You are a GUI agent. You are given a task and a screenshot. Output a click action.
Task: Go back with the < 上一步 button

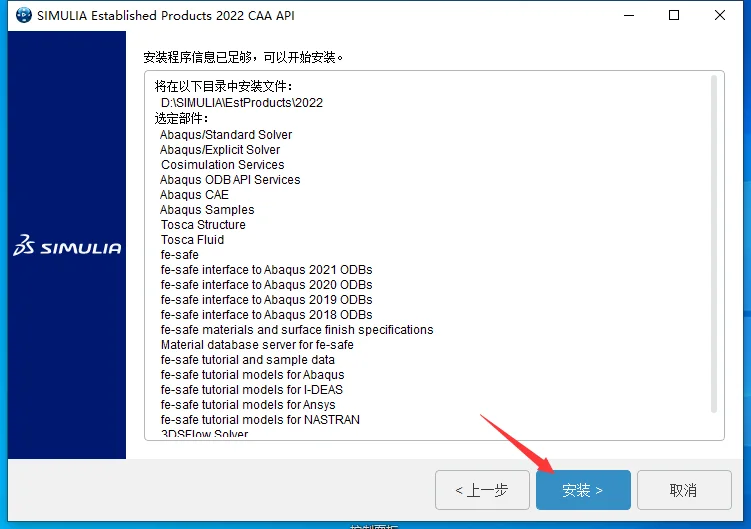coord(482,490)
